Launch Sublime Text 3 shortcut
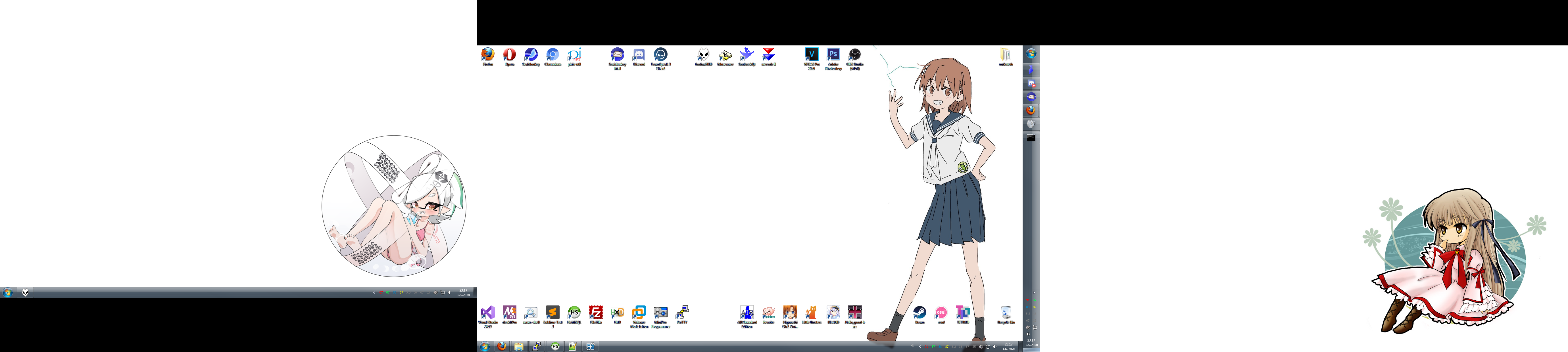Viewport: 1568px width, 352px height. click(553, 317)
